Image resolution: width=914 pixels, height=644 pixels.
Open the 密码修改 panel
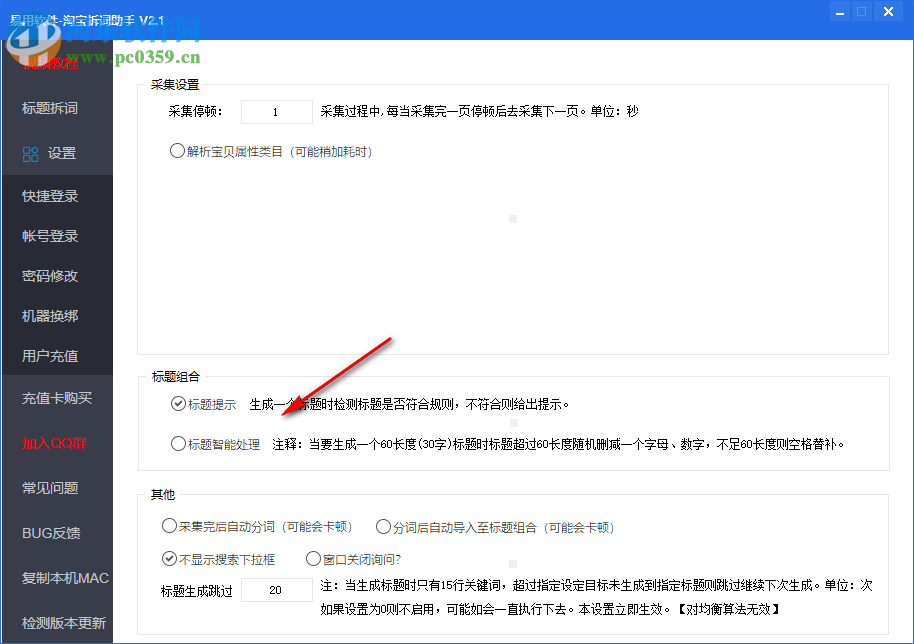(x=49, y=275)
